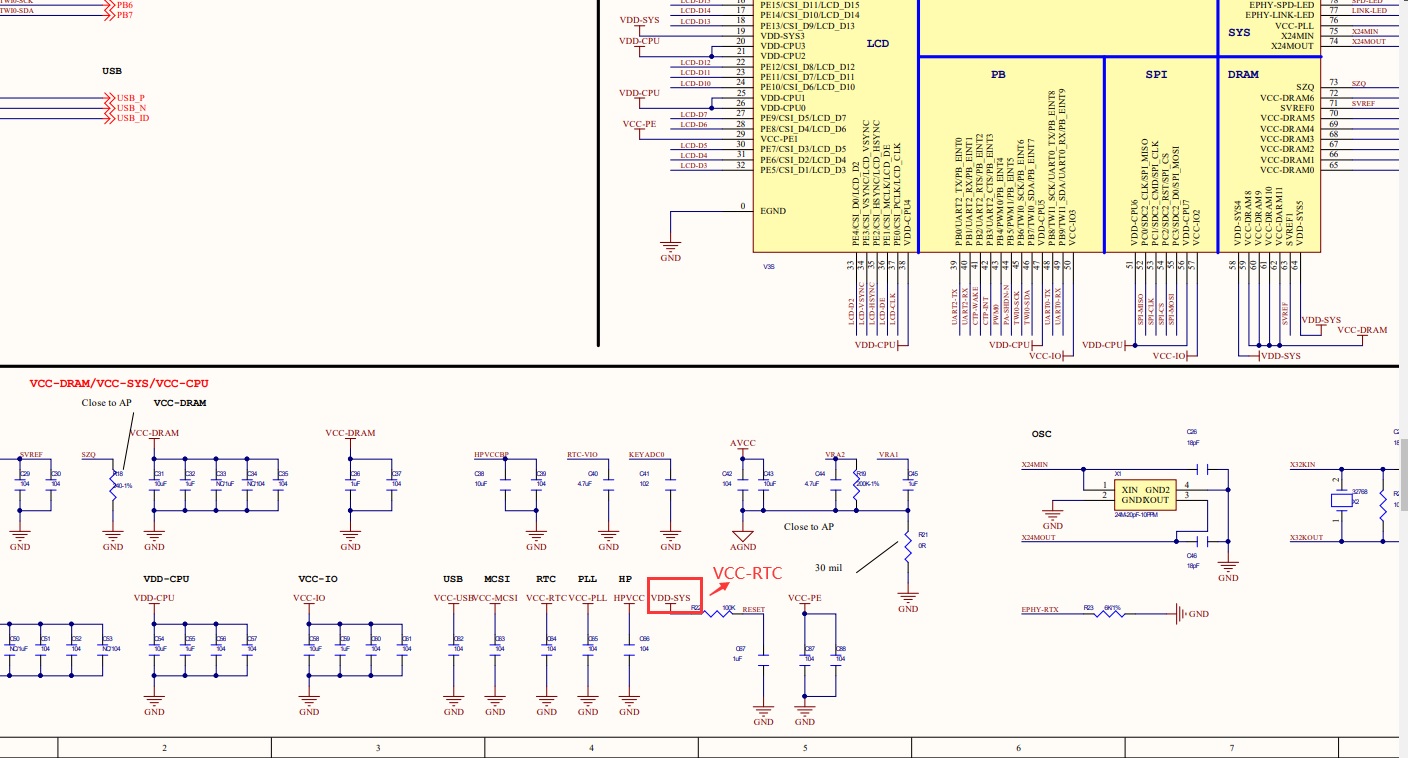Click the 'AGND' ground label
1408x758 pixels.
point(743,548)
